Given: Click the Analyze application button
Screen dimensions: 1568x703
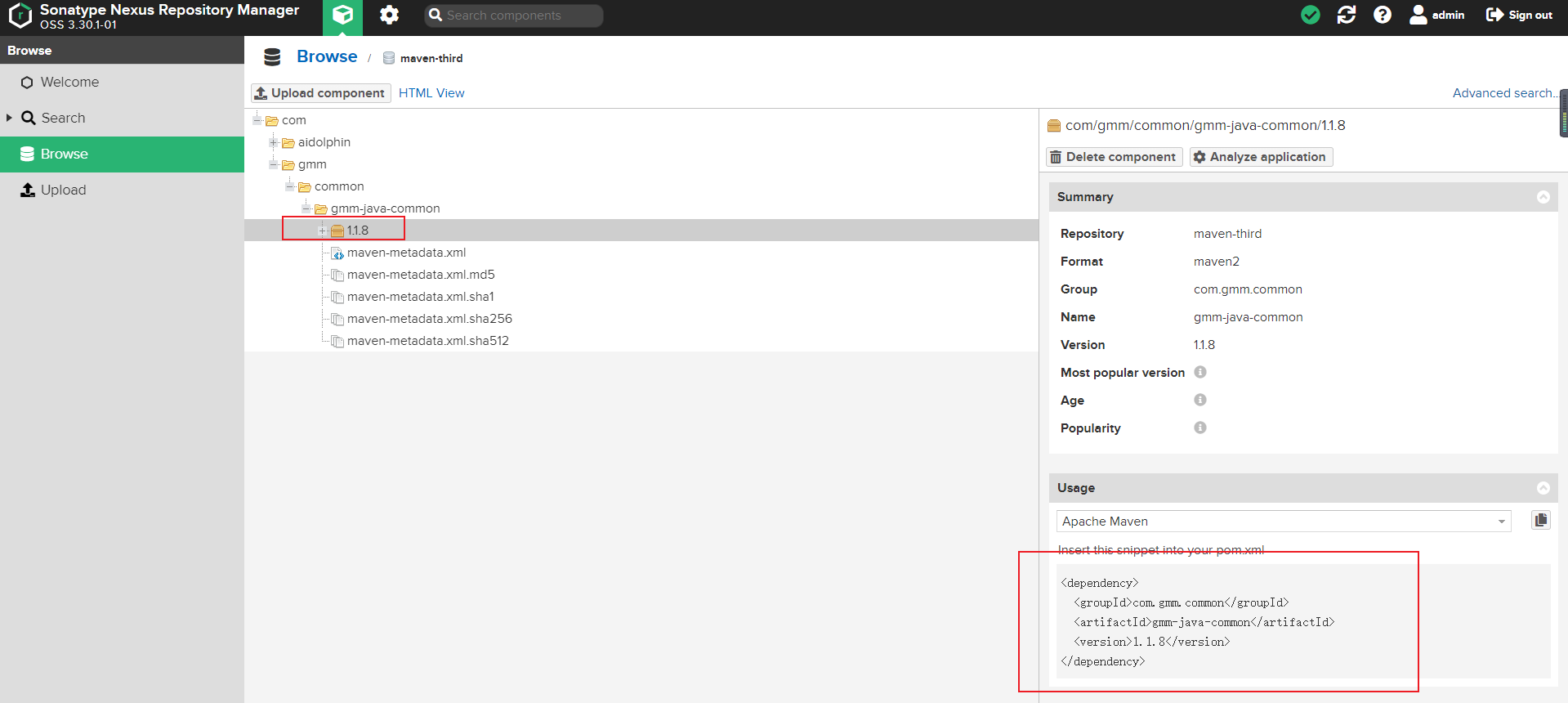Looking at the screenshot, I should coord(1261,157).
